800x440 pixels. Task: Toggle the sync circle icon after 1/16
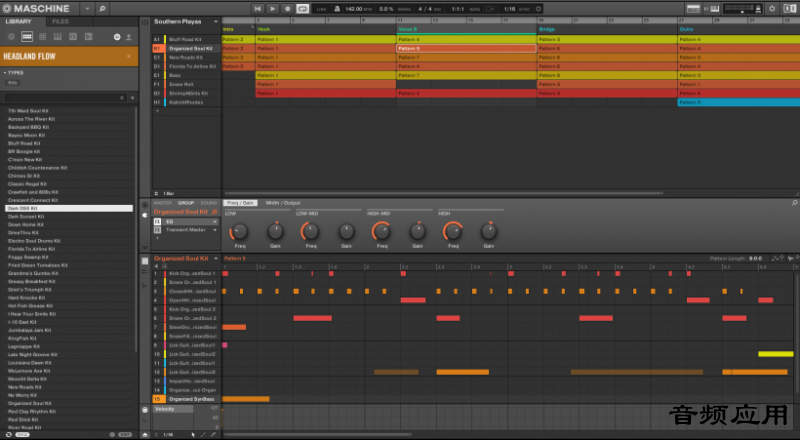538,9
